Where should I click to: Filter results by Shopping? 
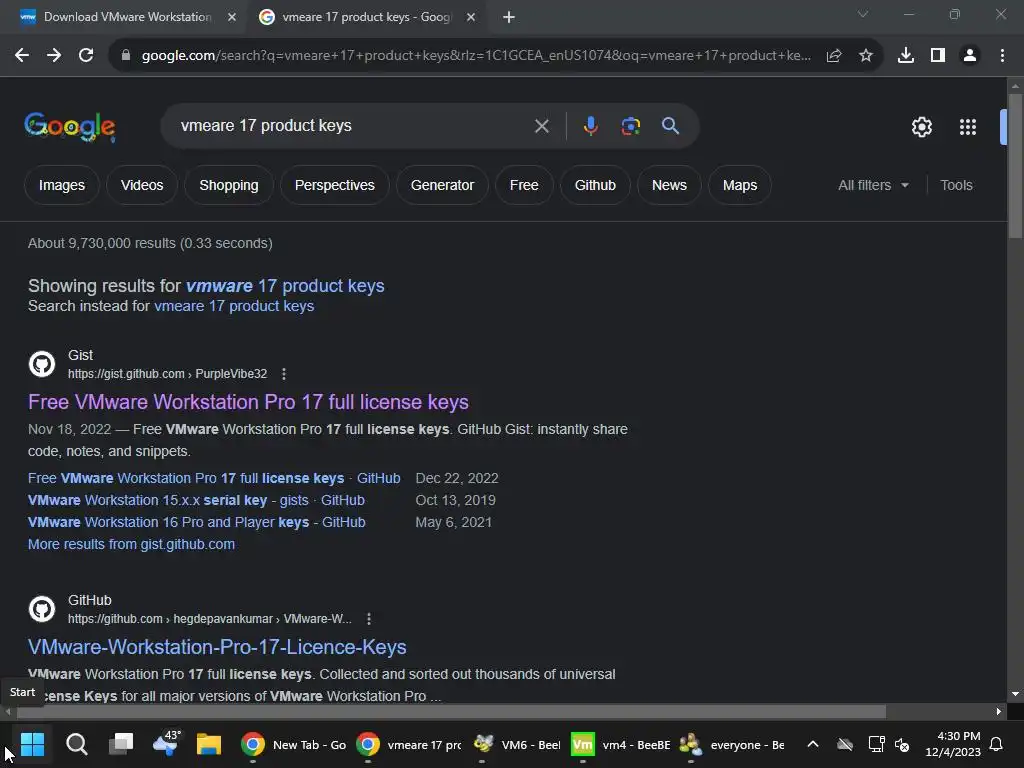tap(229, 185)
